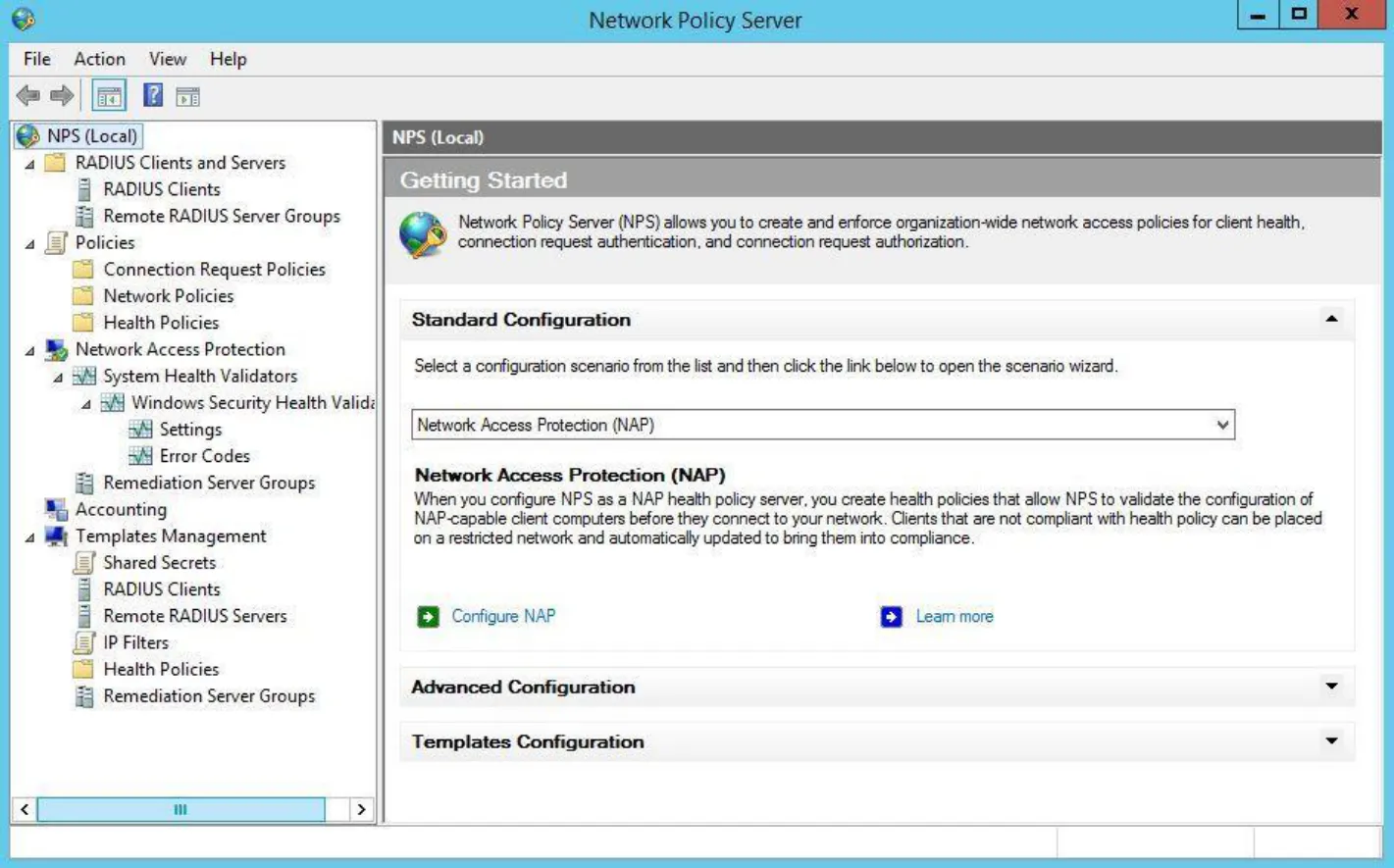Select Health Policies under the Policies node
Screen dimensions: 1394x868
tap(161, 322)
